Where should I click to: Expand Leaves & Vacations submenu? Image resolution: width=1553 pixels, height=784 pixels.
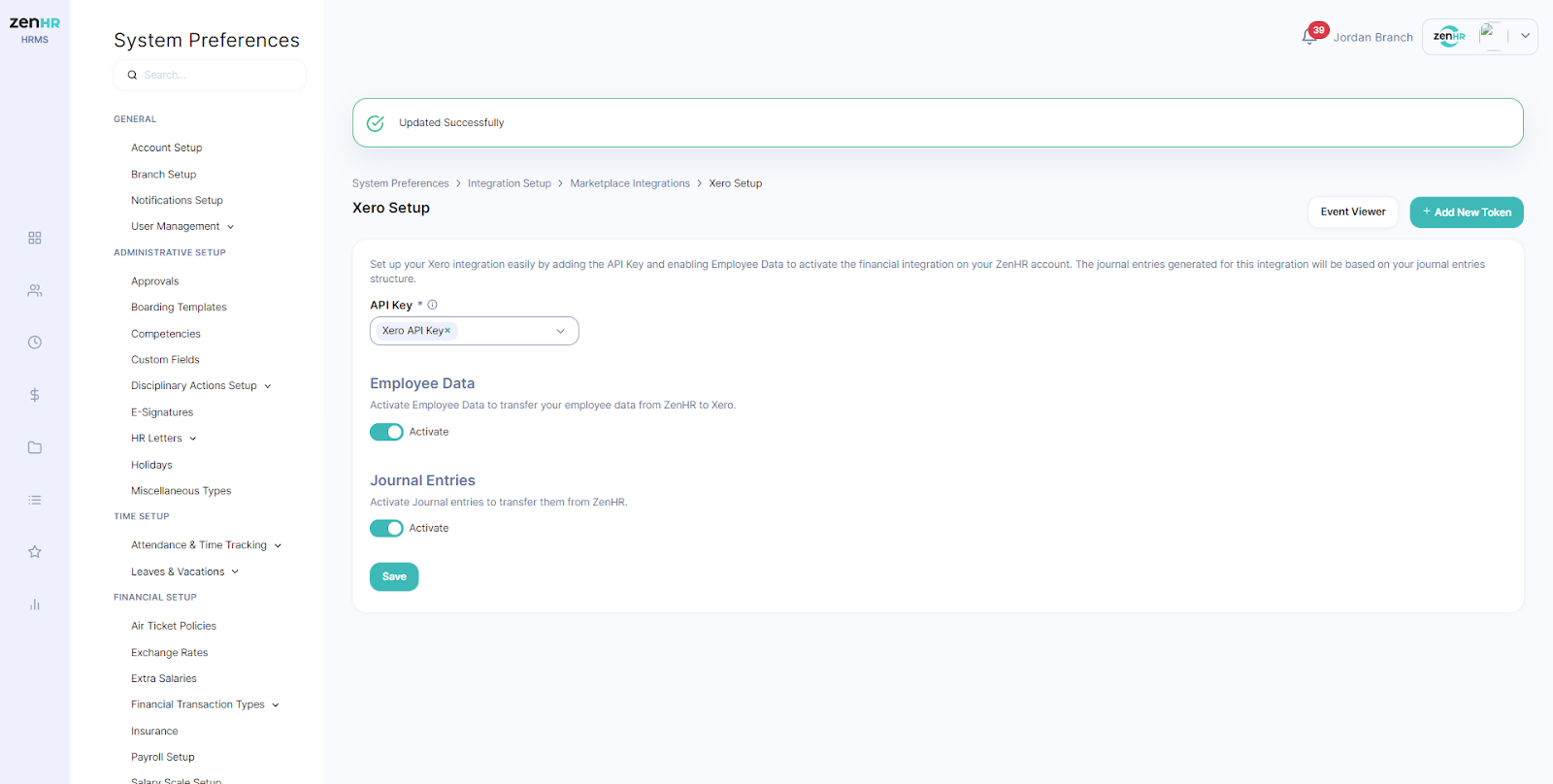(235, 572)
